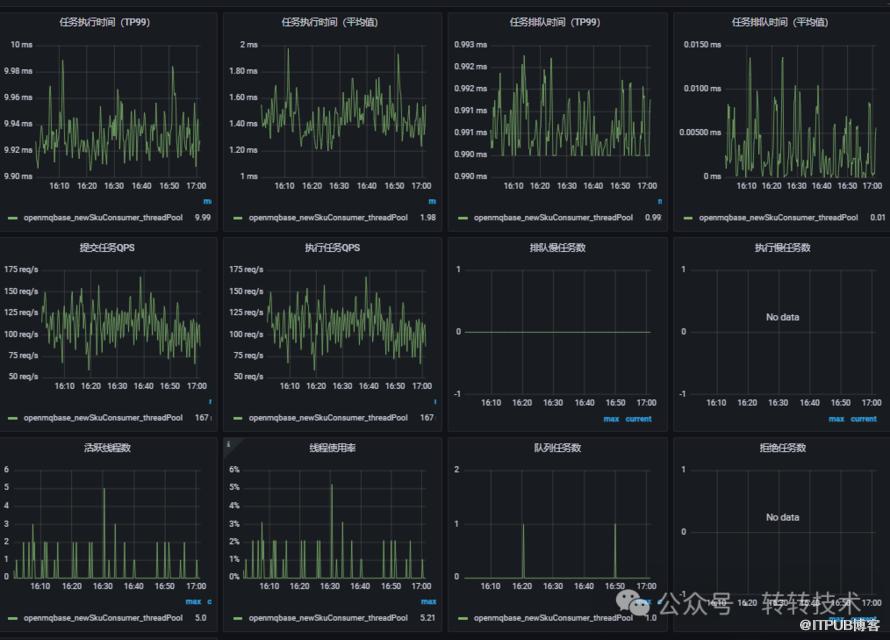Image resolution: width=890 pixels, height=640 pixels.
Task: Toggle threadPool series in 任务执行时间 (平均值) legend
Action: click(328, 217)
